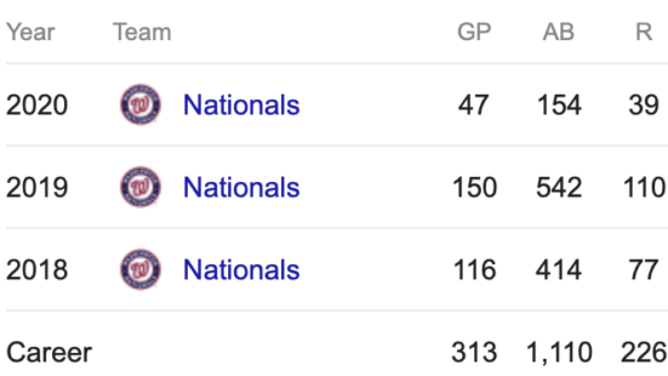The width and height of the screenshot is (668, 376).
Task: Select the Team column header
Action: click(x=142, y=32)
